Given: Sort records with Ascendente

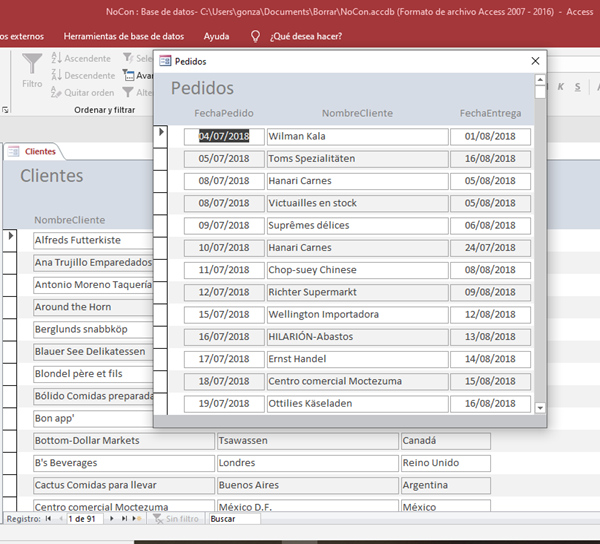Looking at the screenshot, I should (80, 59).
